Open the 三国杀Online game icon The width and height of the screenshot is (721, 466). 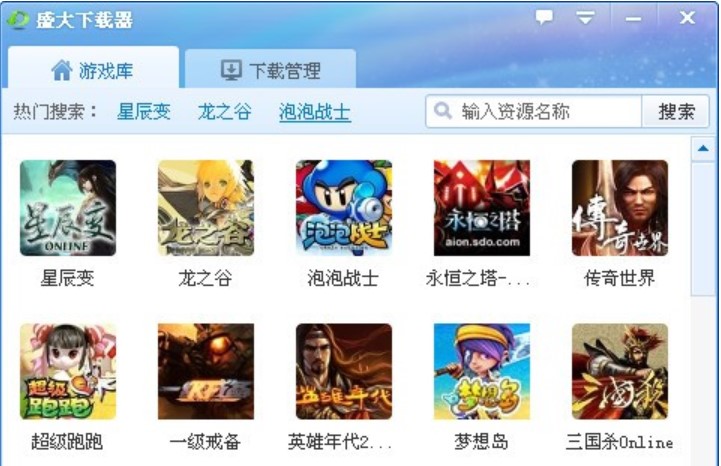tap(620, 371)
